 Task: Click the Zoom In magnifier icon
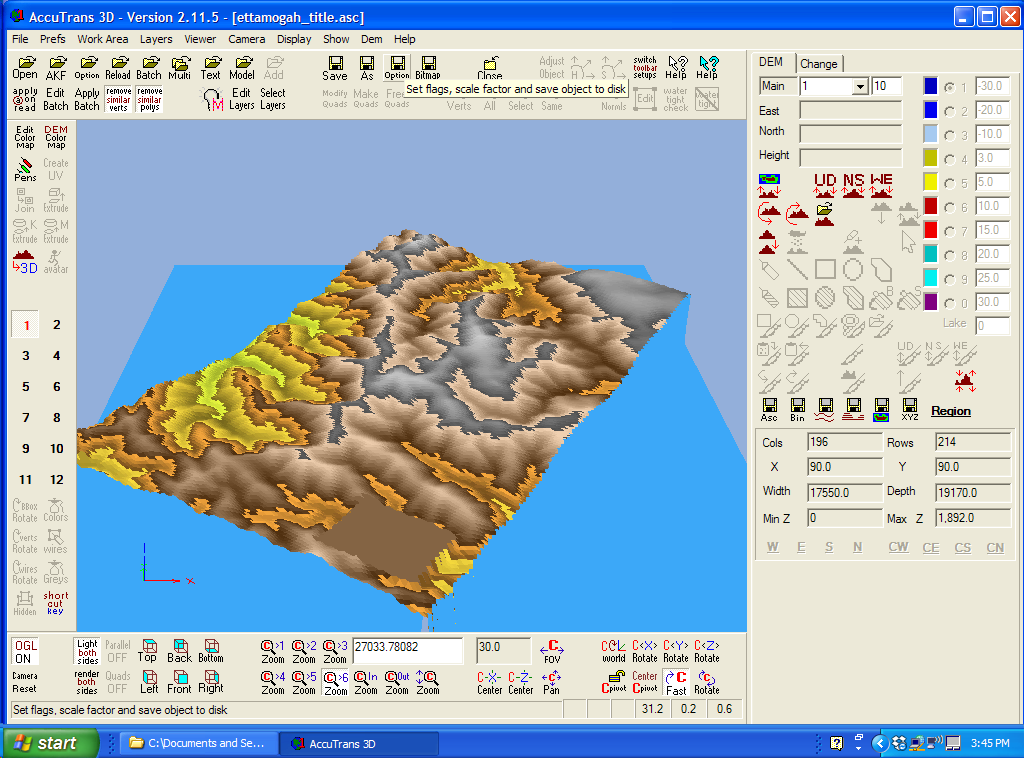pos(366,682)
